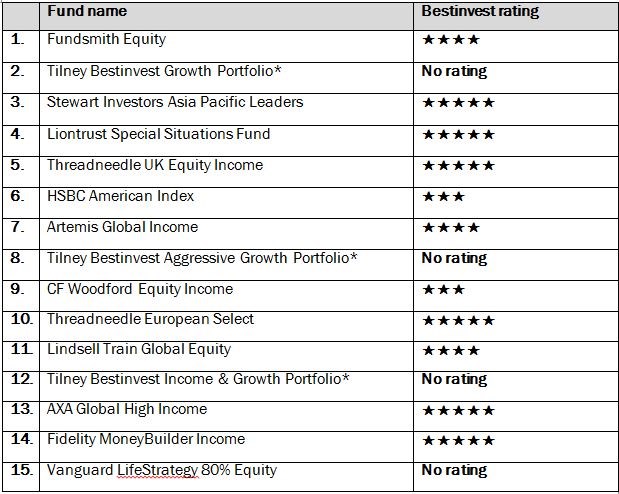Click the four-star rating for Fundsmith Equity
Viewport: 619px width, 494px height.
pos(451,39)
